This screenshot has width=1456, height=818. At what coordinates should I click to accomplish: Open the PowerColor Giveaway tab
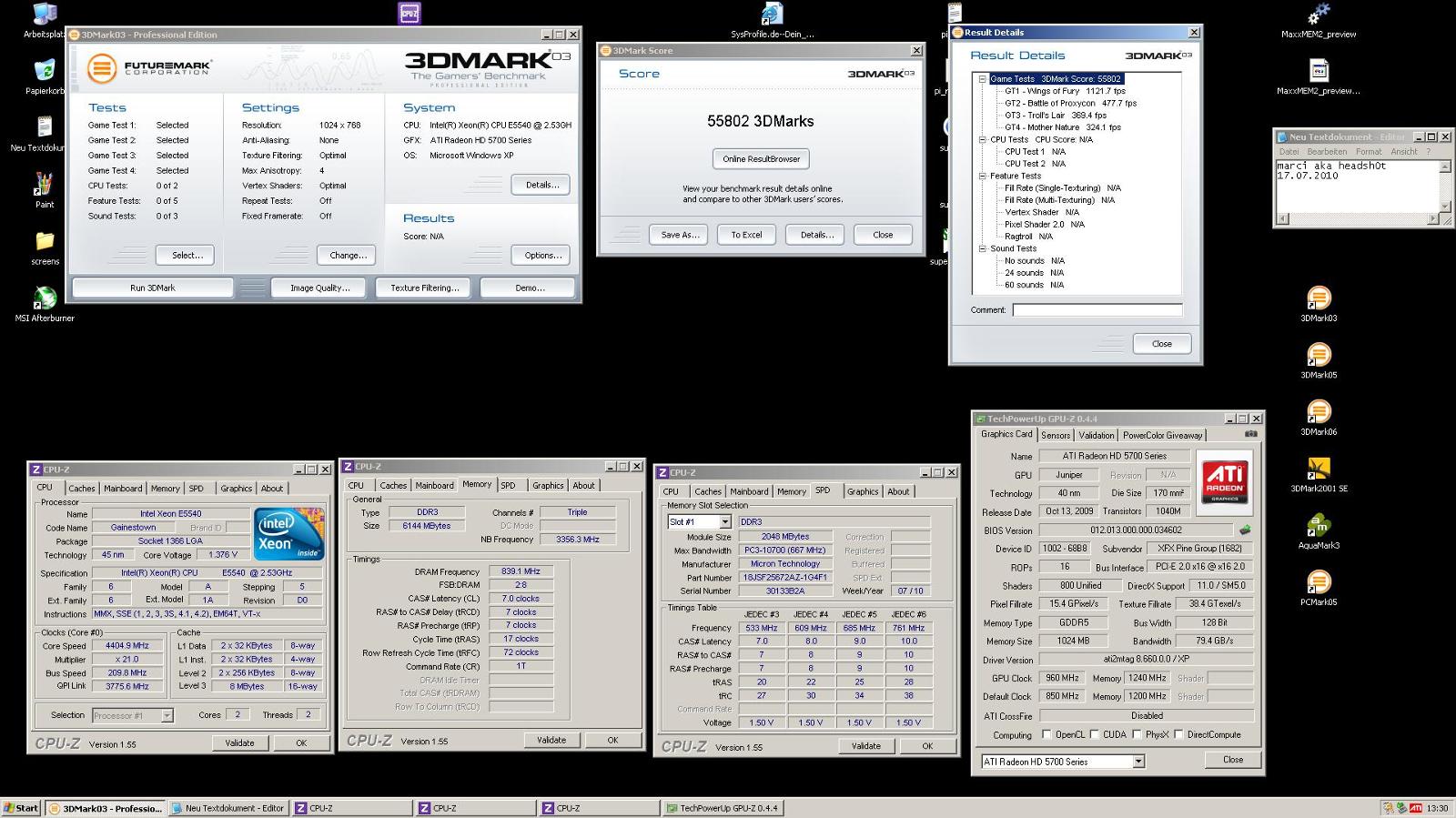point(1163,436)
